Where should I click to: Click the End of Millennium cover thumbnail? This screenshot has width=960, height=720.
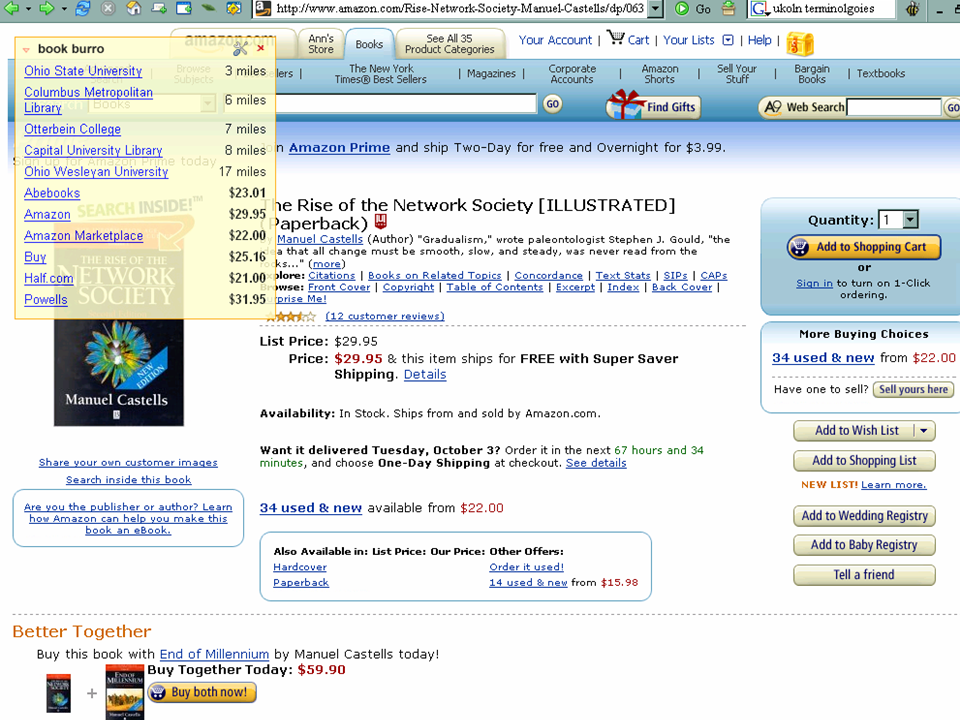[x=125, y=692]
